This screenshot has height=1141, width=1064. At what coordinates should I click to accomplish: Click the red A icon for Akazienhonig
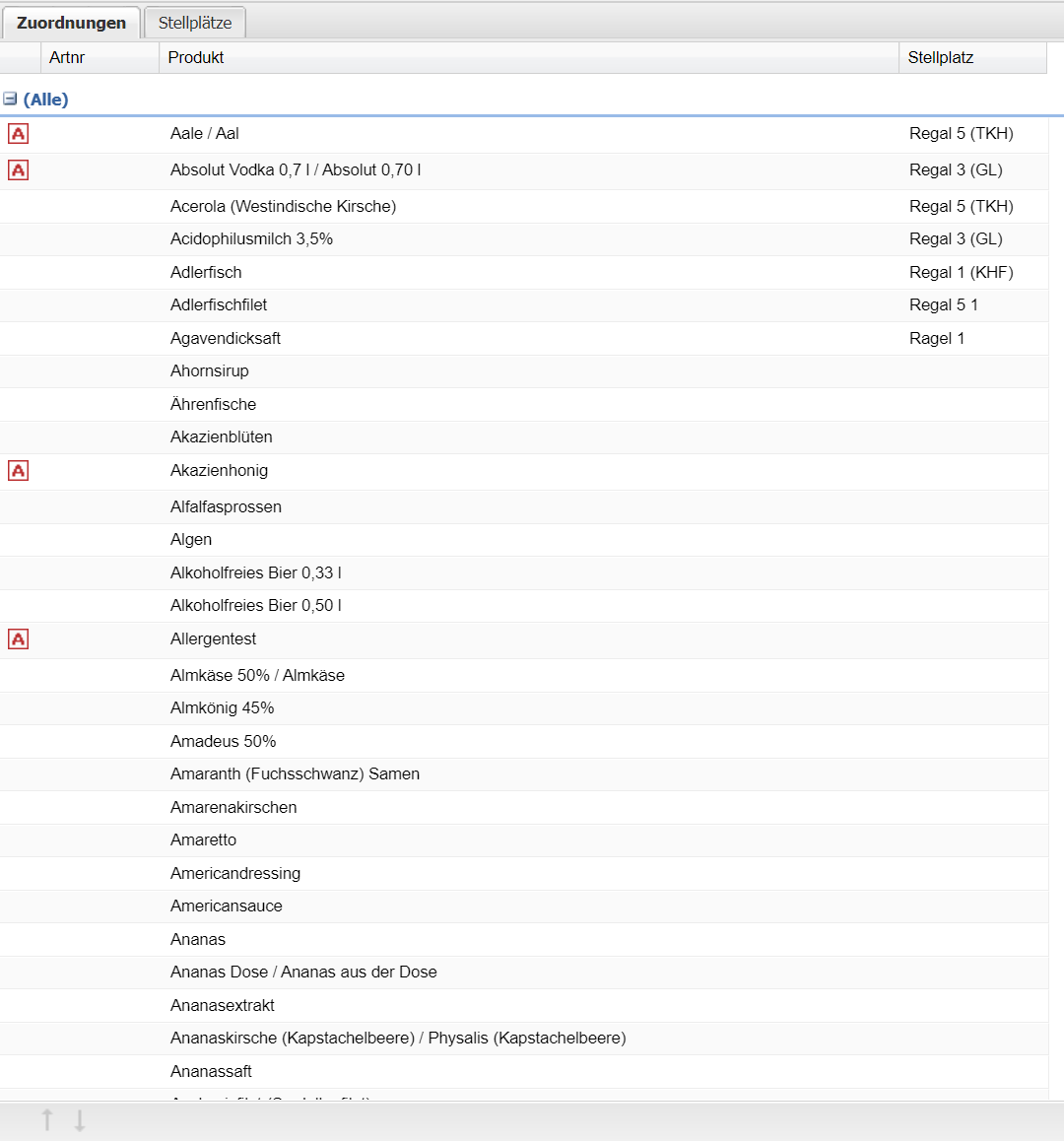[x=18, y=471]
